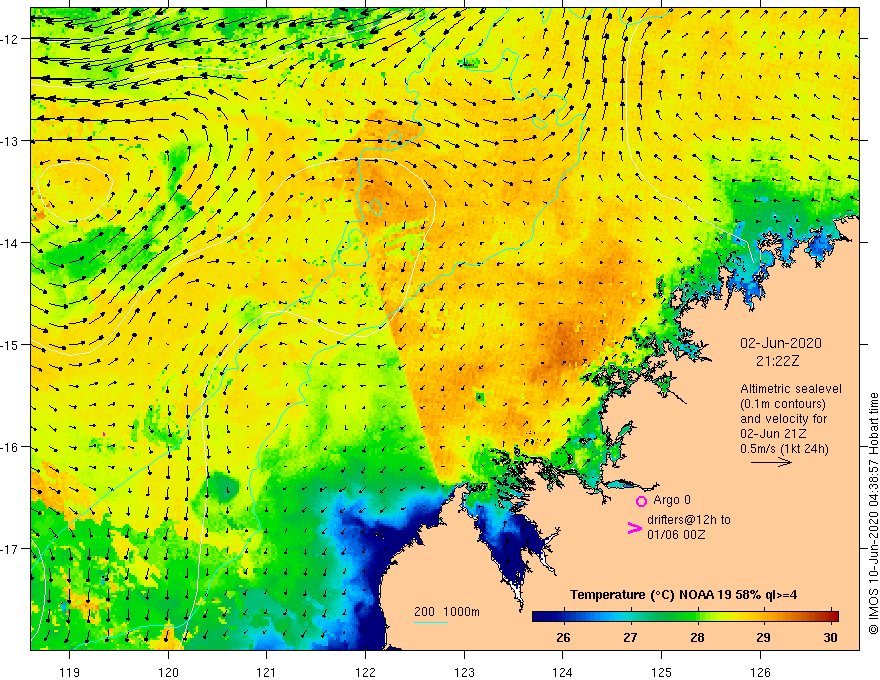Click the IMOS copyright timestamp text

[x=873, y=513]
